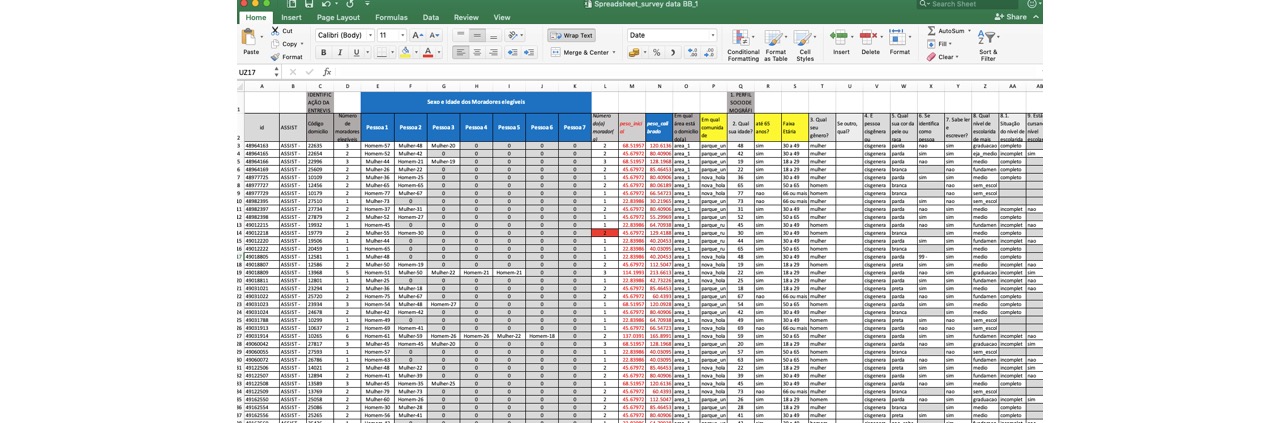Increase decimal places
This screenshot has height=423, width=1280.
pos(692,53)
